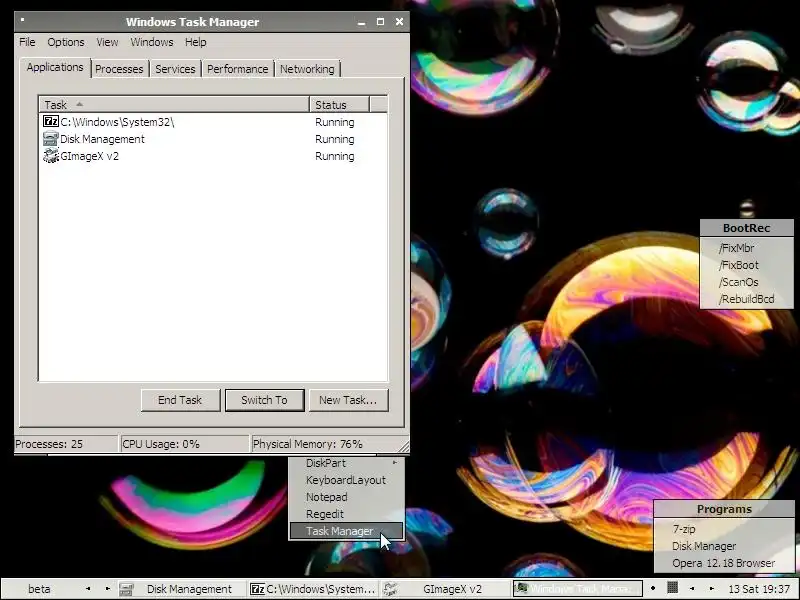Click the Processes: 25 status bar entry
Image resolution: width=800 pixels, height=600 pixels.
click(x=66, y=444)
